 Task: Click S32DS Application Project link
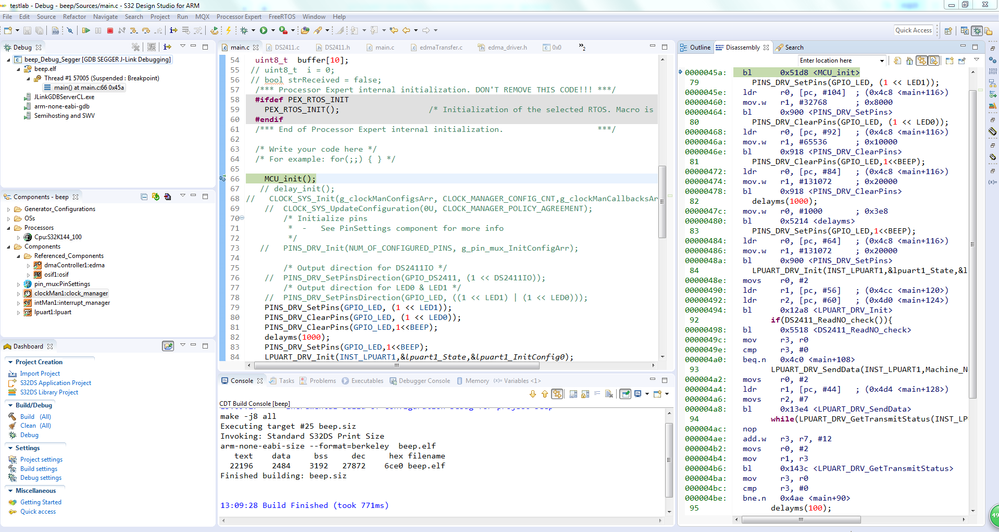click(x=55, y=383)
